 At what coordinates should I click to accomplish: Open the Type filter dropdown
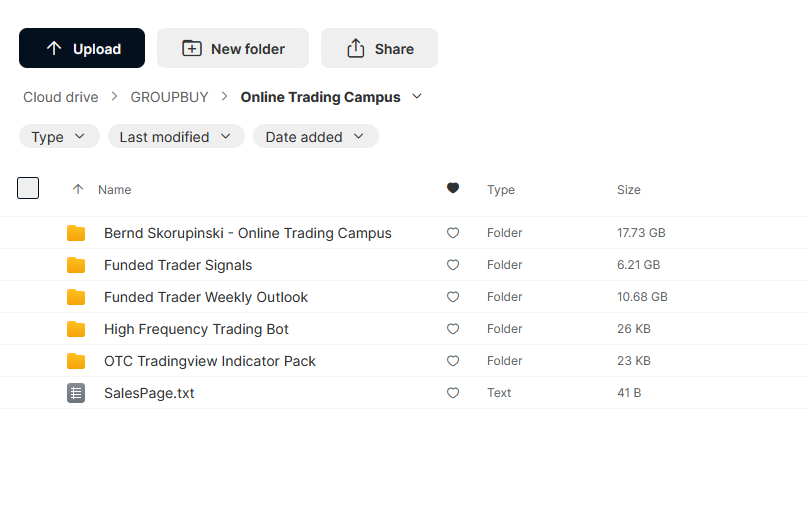point(59,137)
